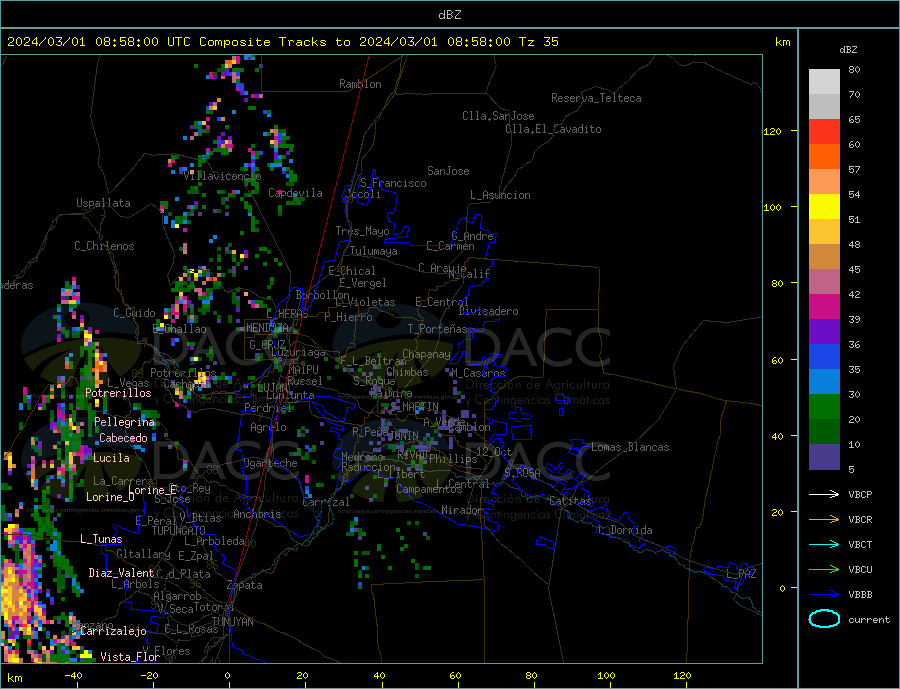Image resolution: width=900 pixels, height=689 pixels.
Task: Click the Ramblon label near top
Action: pyautogui.click(x=360, y=84)
